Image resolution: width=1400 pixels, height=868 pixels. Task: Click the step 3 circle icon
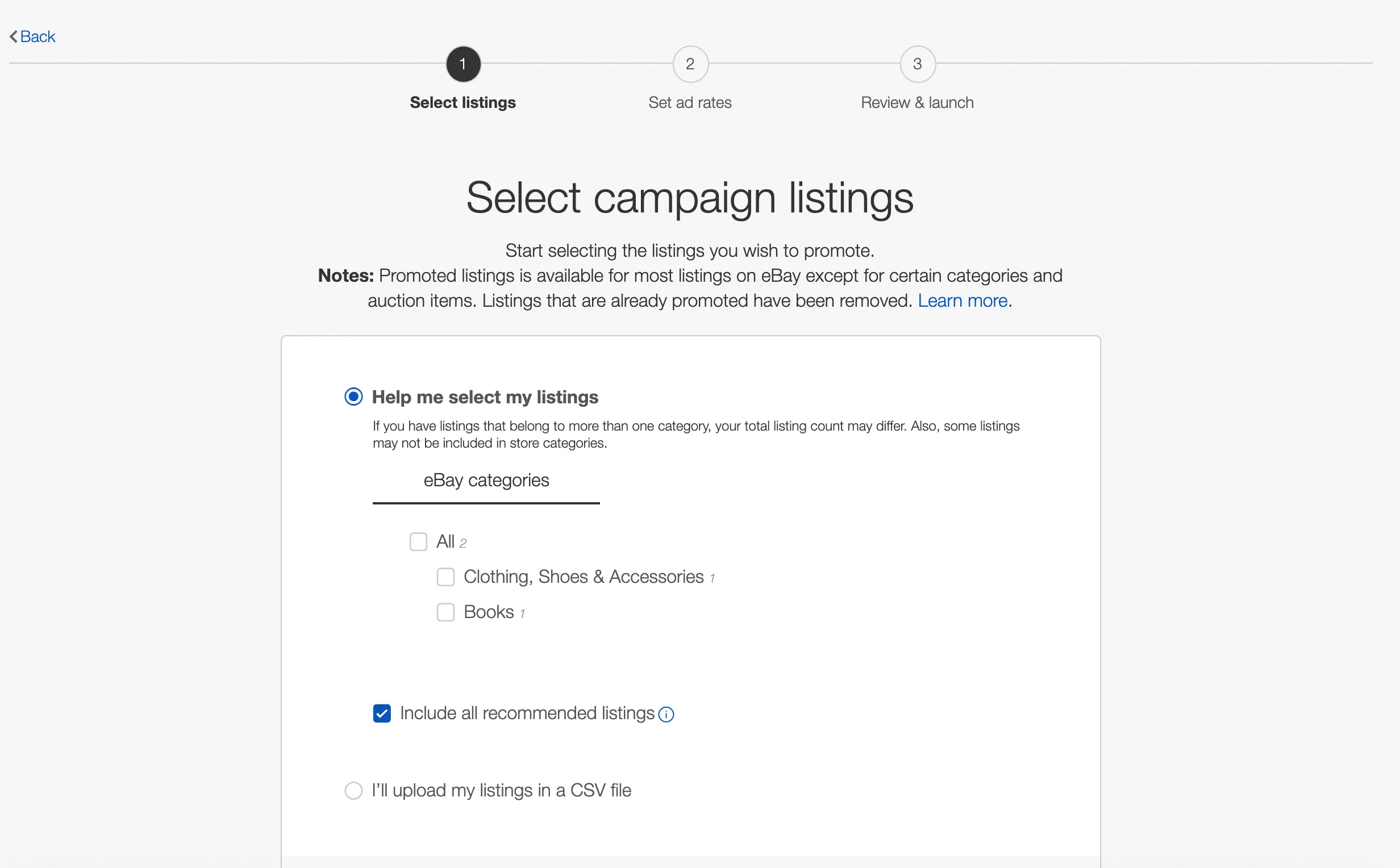click(x=917, y=64)
